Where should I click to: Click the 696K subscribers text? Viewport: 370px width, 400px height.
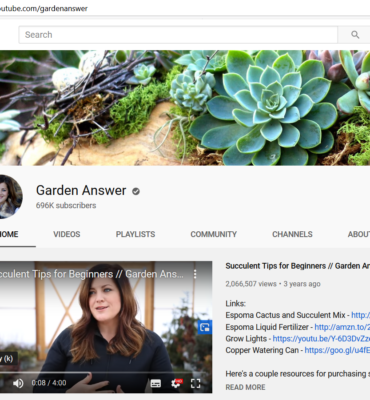click(66, 205)
